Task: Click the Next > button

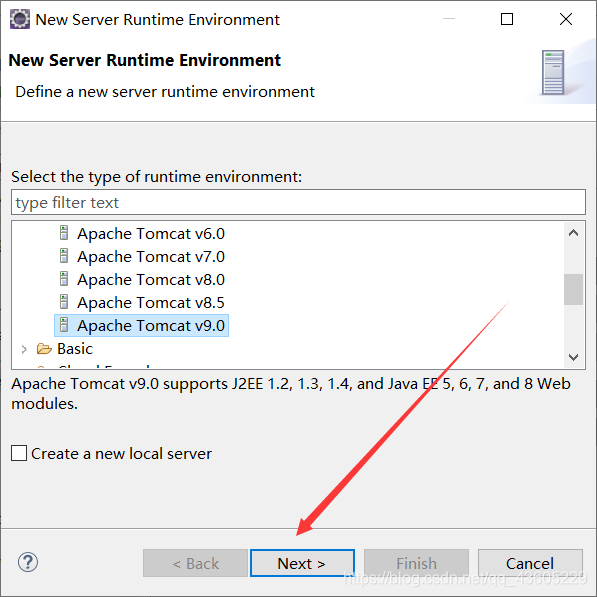Action: (302, 563)
